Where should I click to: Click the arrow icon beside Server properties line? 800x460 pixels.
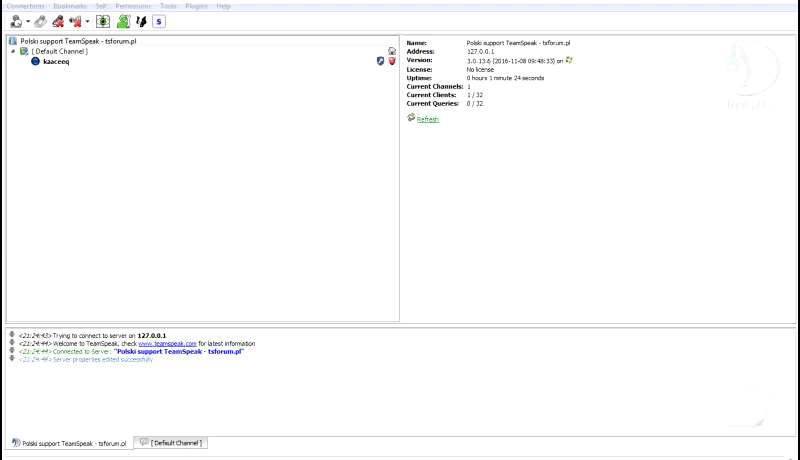(x=12, y=359)
